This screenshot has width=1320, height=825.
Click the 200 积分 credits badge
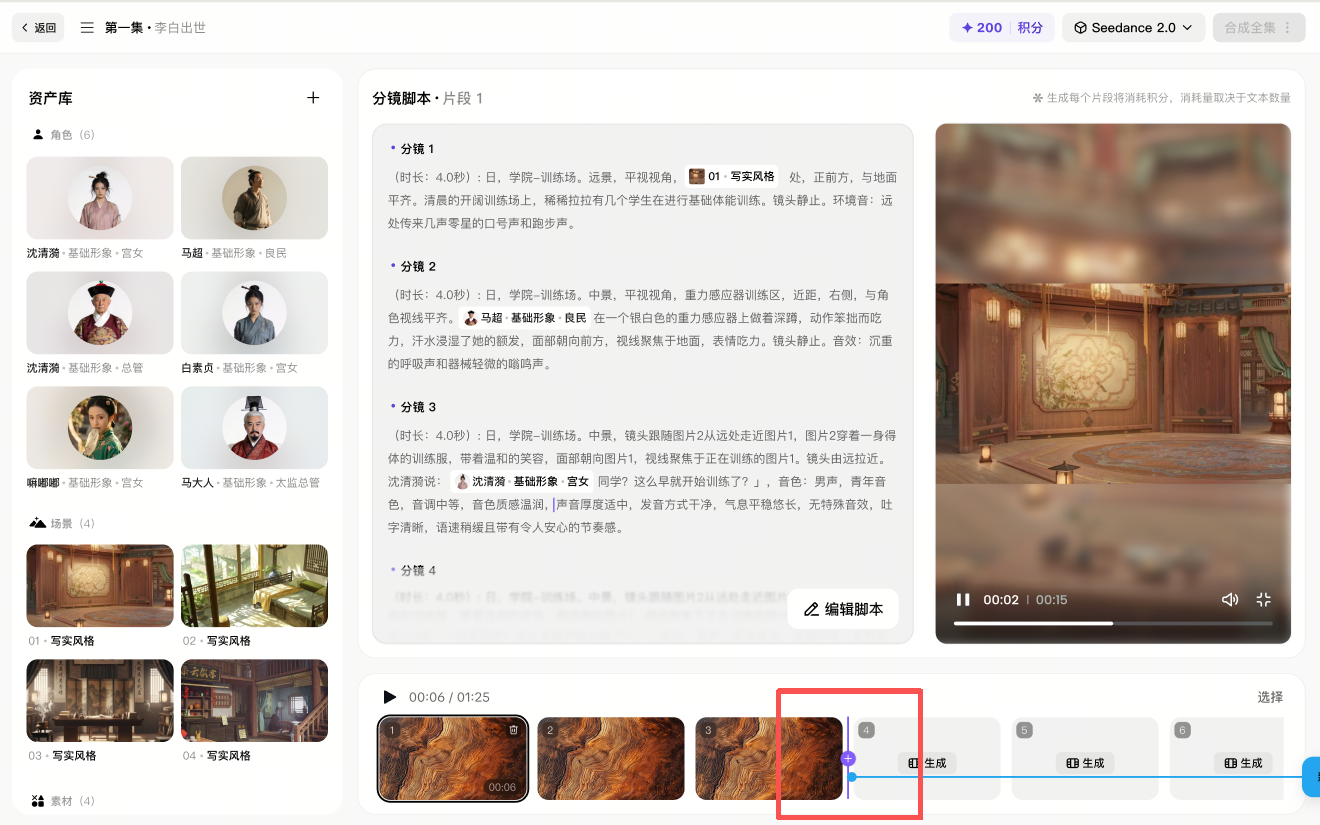1002,28
